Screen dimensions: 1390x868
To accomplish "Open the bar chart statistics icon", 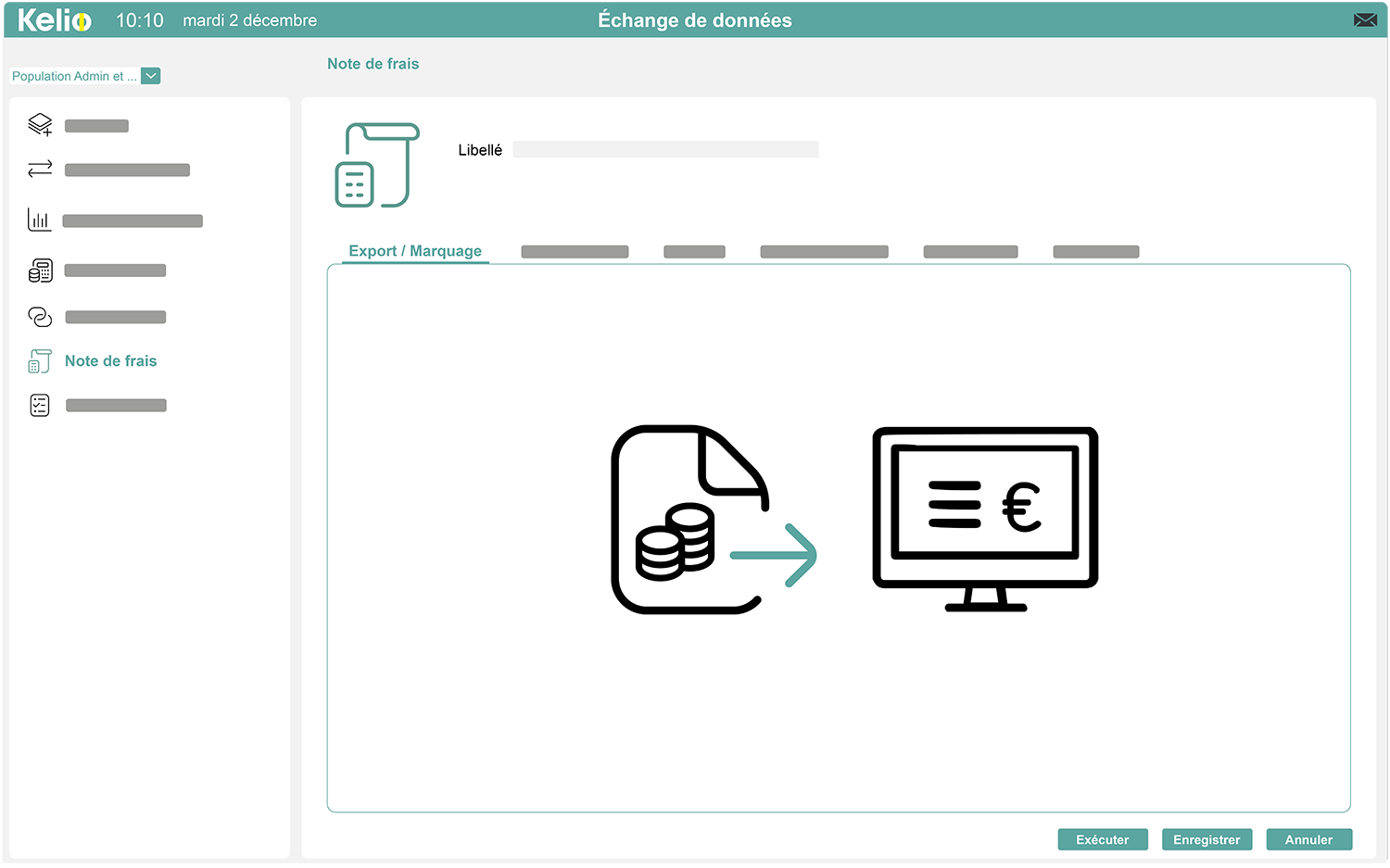I will (x=39, y=220).
